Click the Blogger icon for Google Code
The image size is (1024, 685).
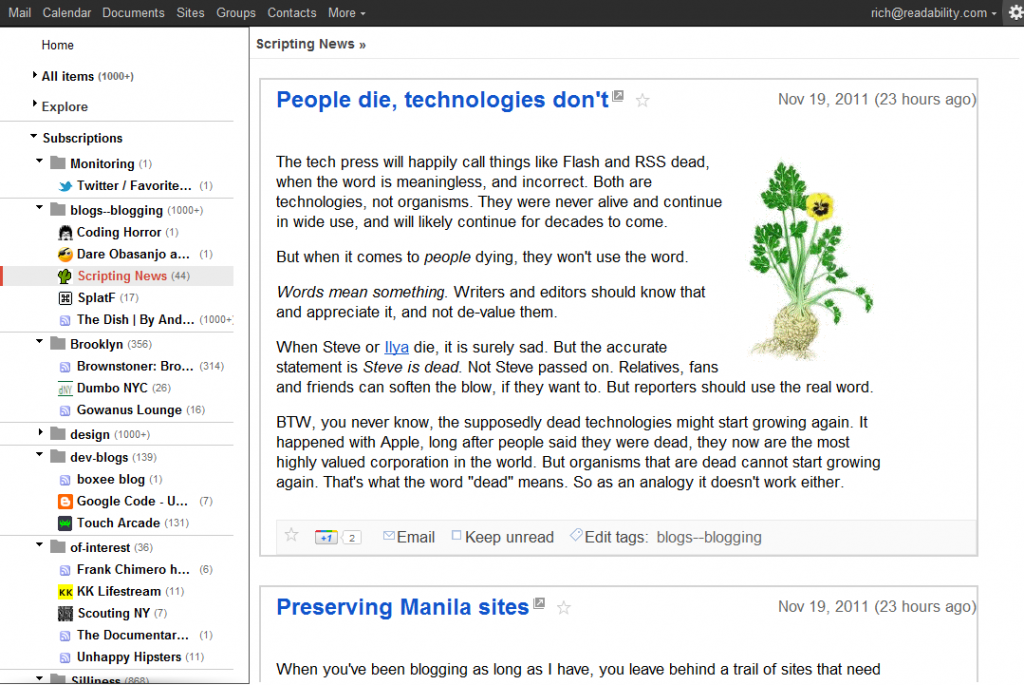pos(65,502)
